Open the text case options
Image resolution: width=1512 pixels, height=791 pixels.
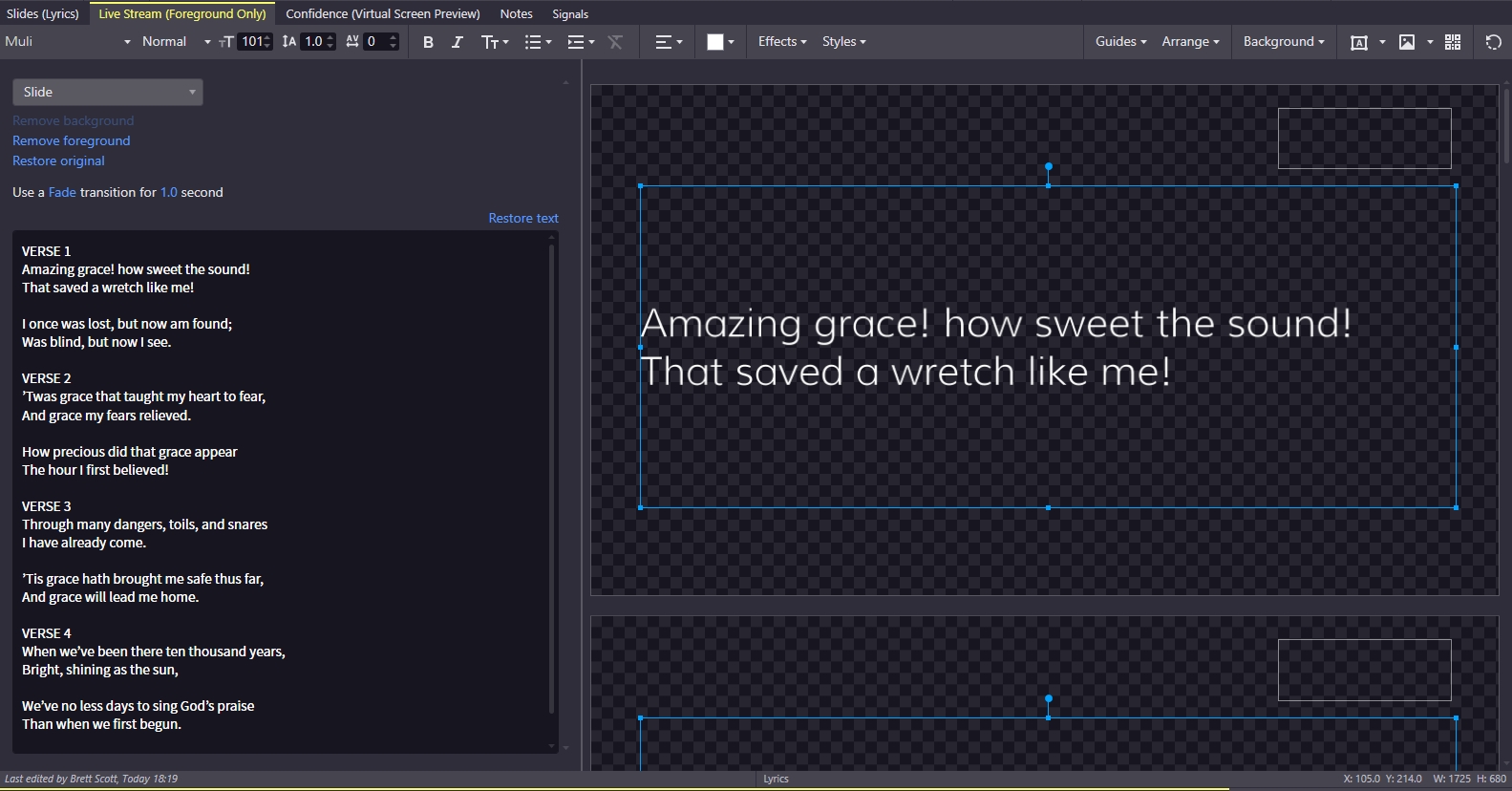[x=495, y=42]
